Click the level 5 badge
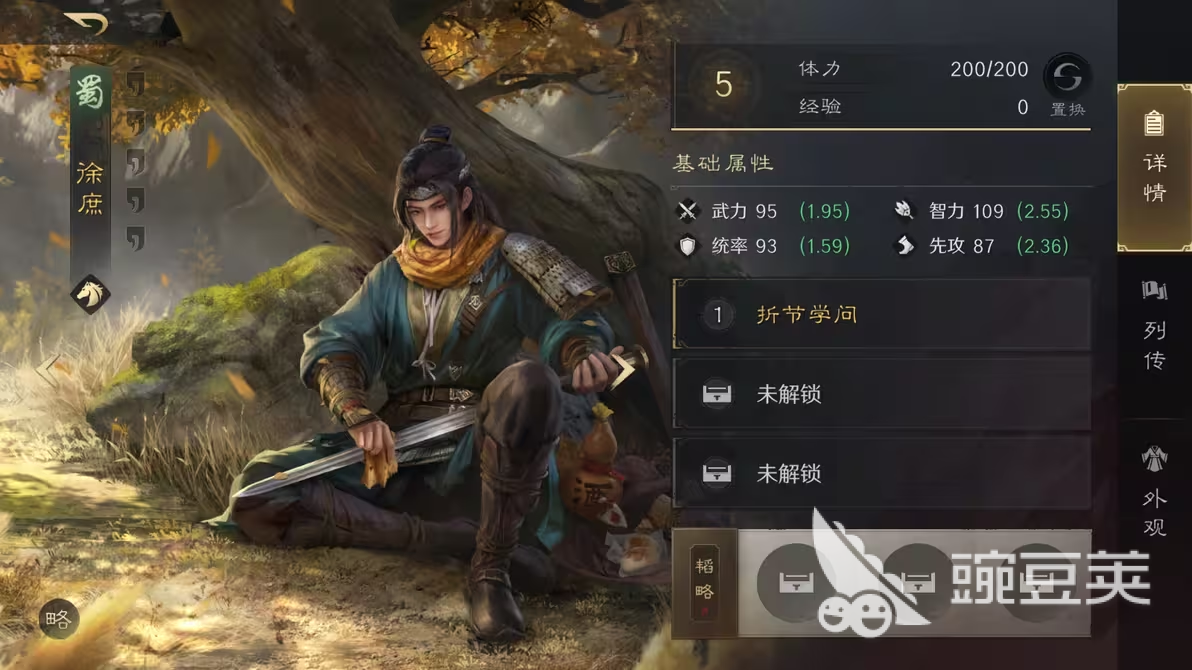This screenshot has height=670, width=1192. pos(723,84)
